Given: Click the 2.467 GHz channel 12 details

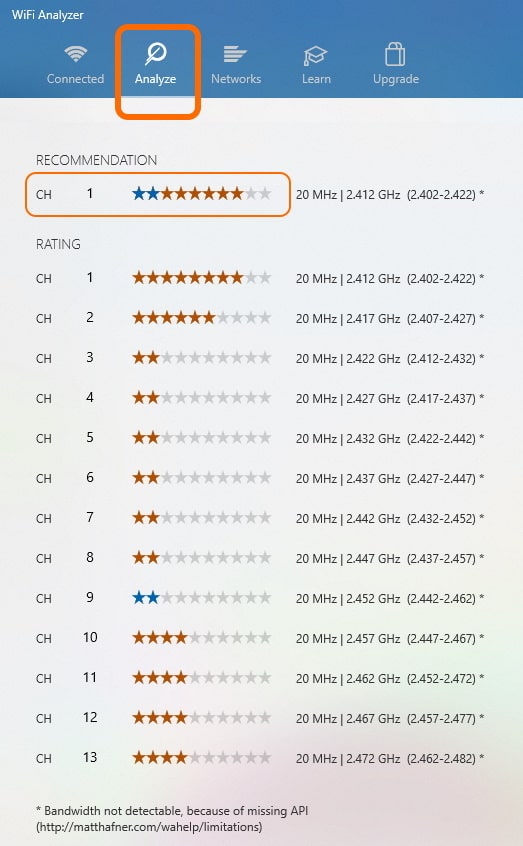Looking at the screenshot, I should point(390,718).
